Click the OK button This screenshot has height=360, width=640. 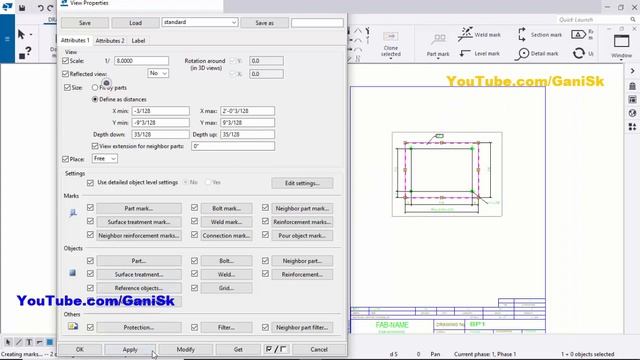click(80, 349)
